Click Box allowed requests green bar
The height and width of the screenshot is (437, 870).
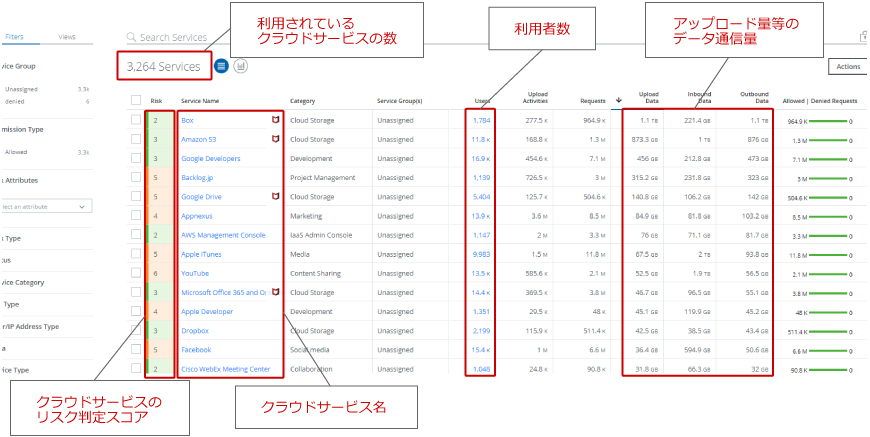click(x=828, y=121)
